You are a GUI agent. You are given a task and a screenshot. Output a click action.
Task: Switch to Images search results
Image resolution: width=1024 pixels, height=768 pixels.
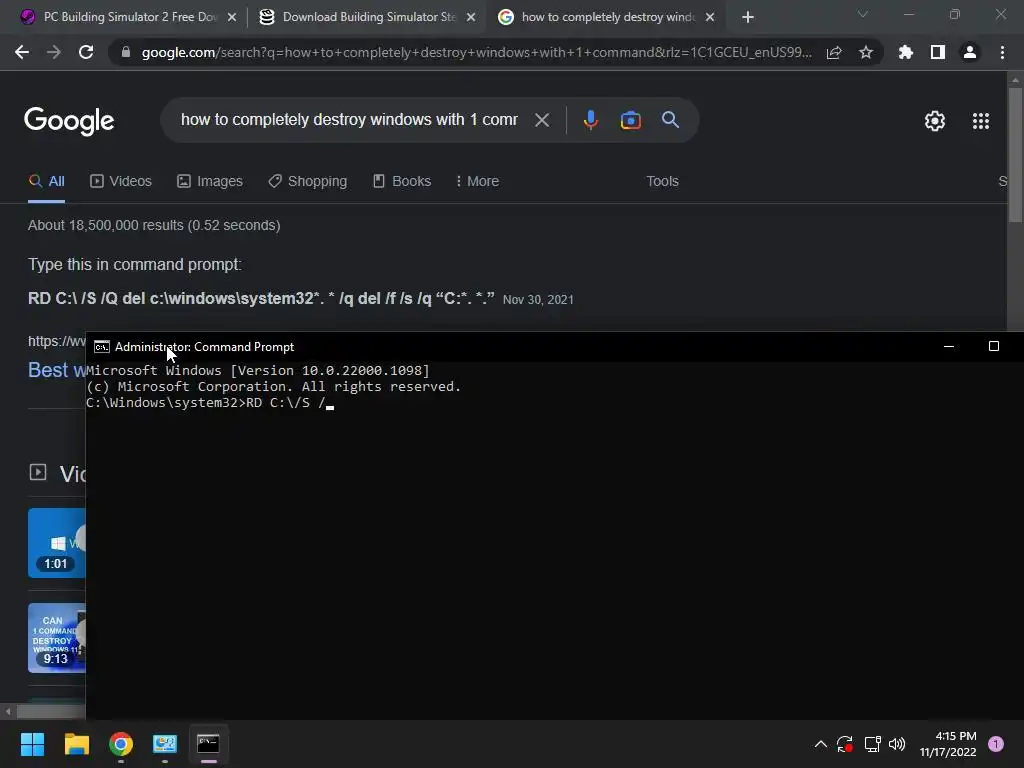click(210, 182)
